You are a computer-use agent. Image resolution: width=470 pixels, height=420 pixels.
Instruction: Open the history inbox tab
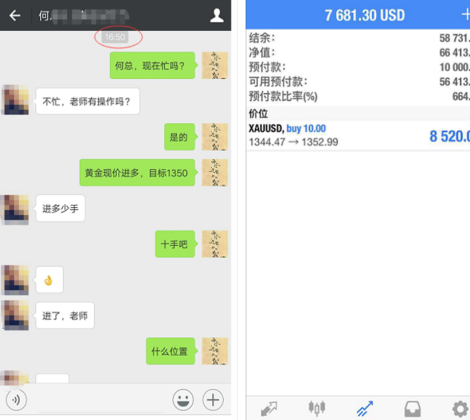[x=413, y=409]
